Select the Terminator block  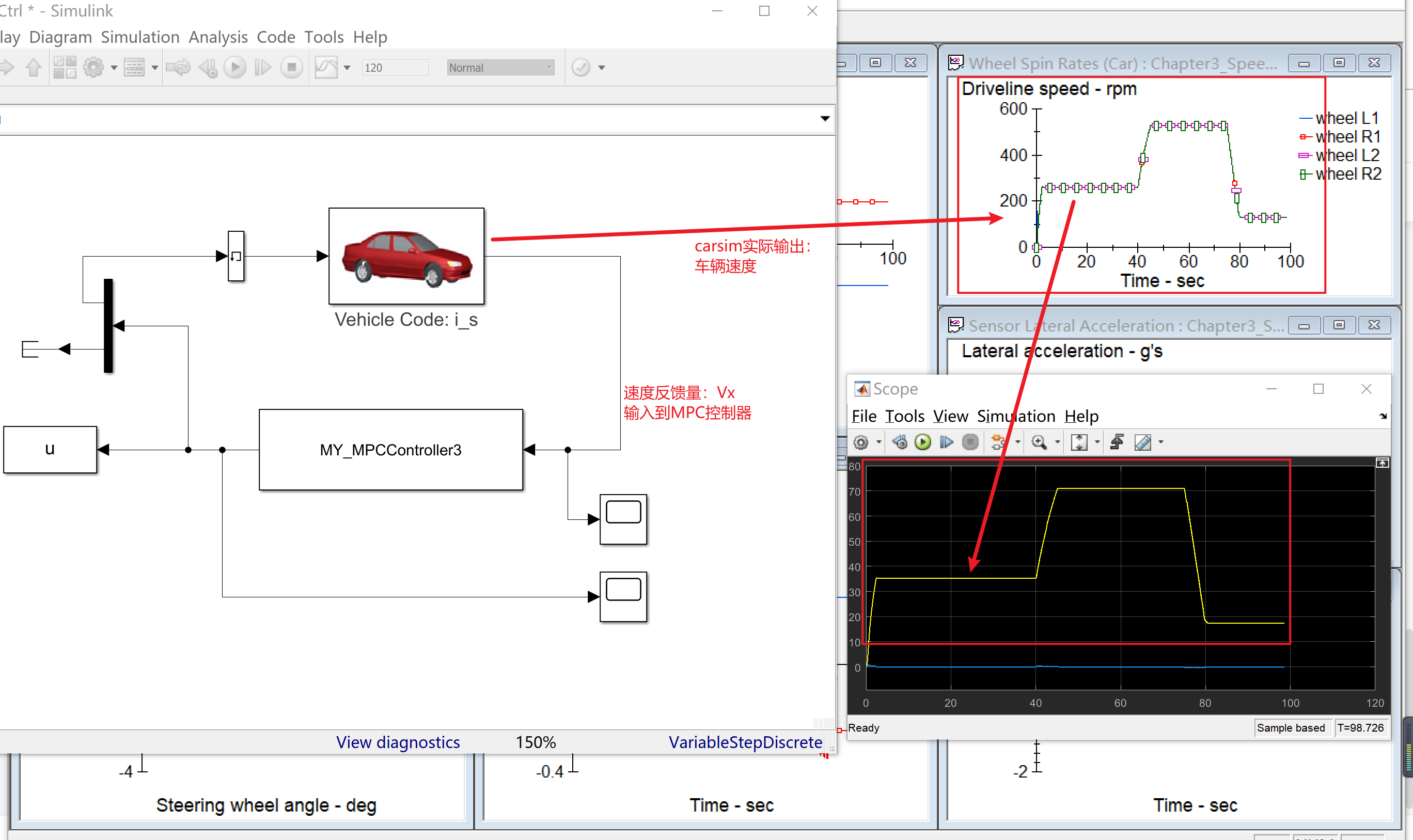point(30,349)
